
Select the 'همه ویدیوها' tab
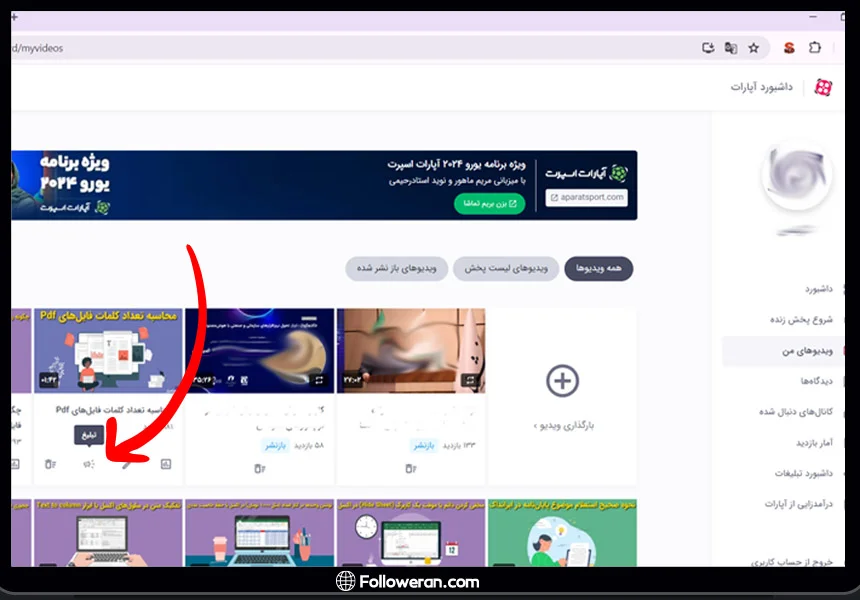tap(598, 269)
